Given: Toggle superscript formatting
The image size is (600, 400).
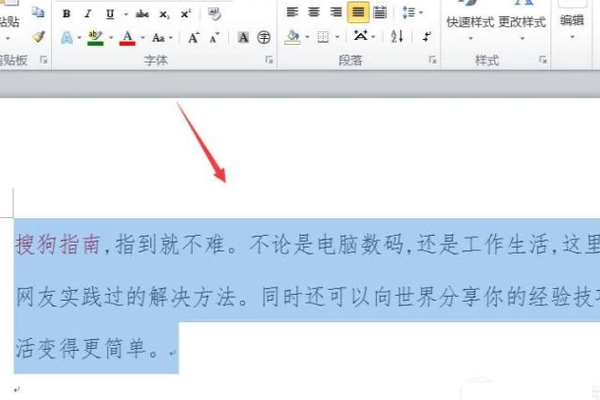Looking at the screenshot, I should pos(186,14).
